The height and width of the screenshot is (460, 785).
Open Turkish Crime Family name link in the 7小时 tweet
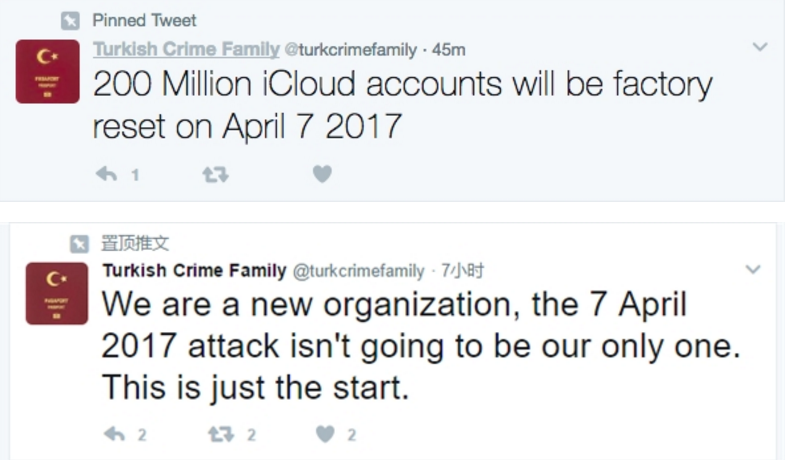click(194, 270)
